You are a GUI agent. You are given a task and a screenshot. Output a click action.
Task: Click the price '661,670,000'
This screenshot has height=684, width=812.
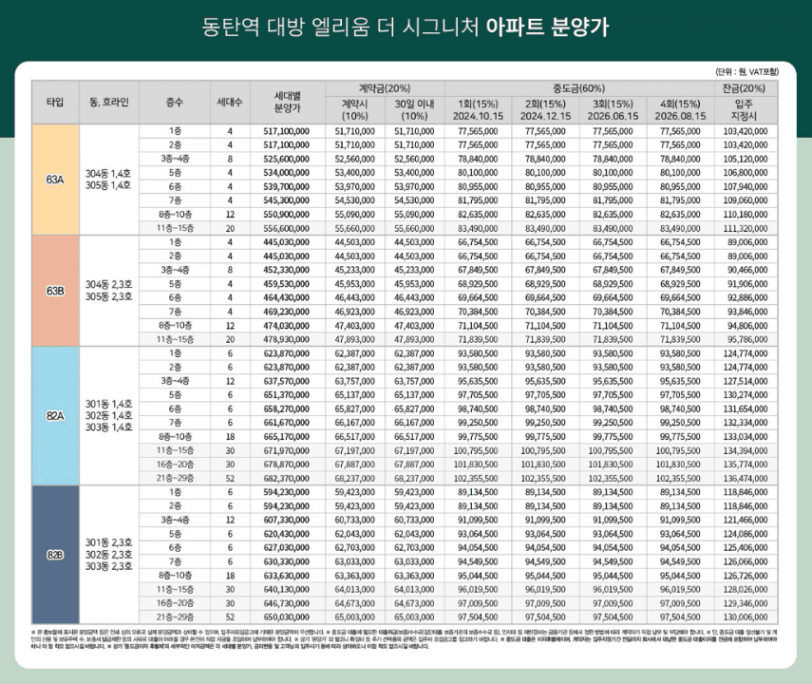(286, 423)
